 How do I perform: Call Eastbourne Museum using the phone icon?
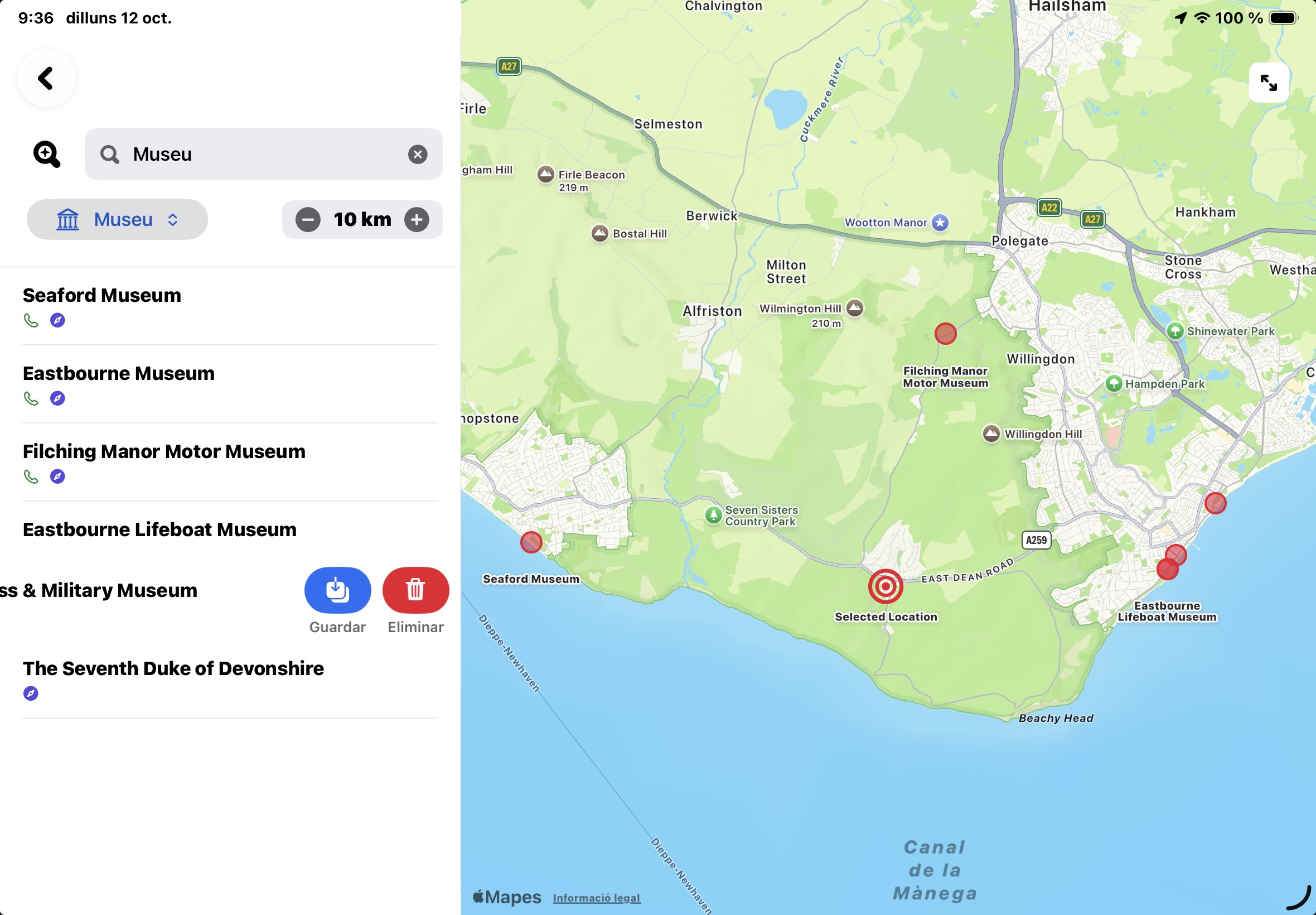click(31, 398)
